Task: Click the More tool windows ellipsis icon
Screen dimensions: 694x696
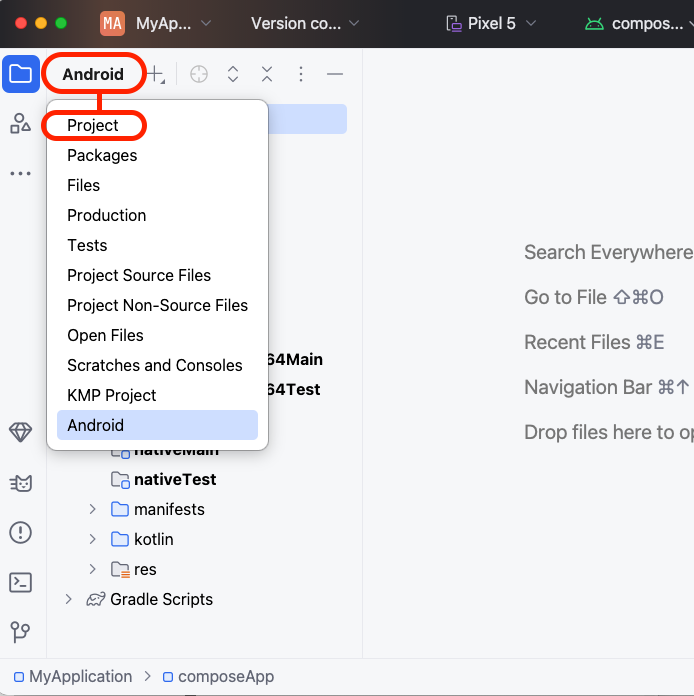Action: pyautogui.click(x=20, y=173)
